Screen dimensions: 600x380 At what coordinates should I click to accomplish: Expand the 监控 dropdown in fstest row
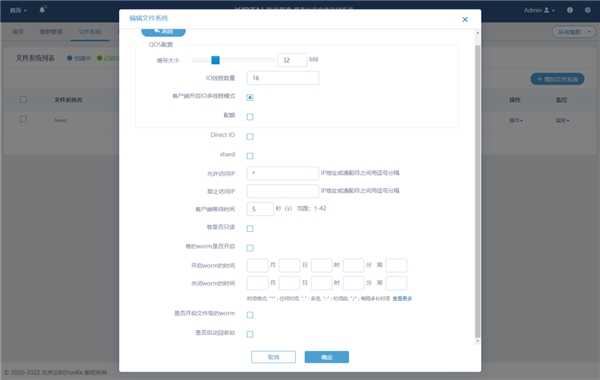(562, 120)
